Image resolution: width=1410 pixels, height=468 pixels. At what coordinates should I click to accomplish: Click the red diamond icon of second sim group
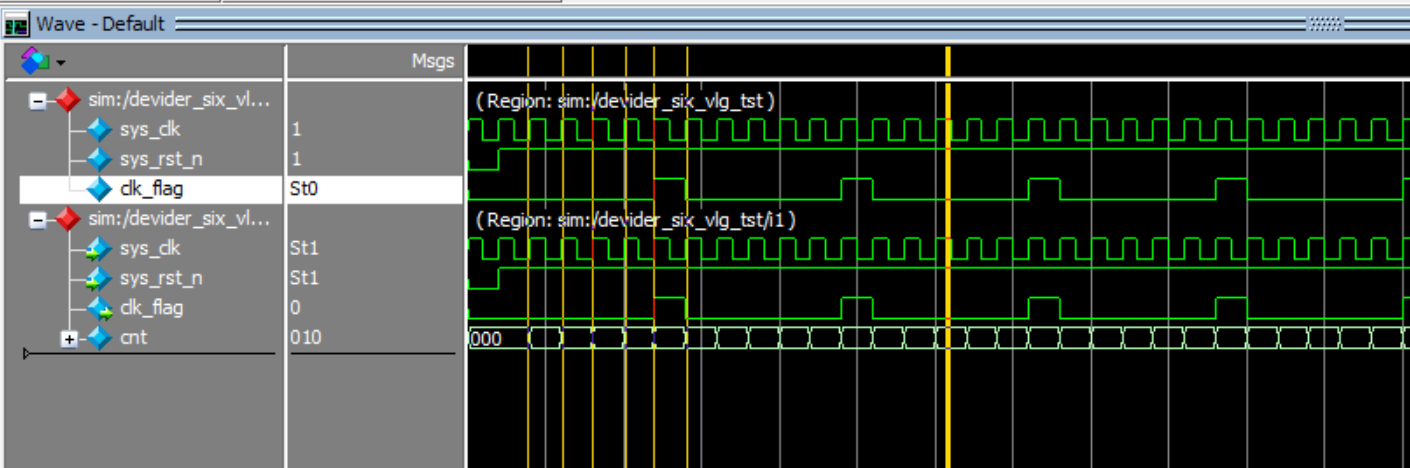(67, 219)
